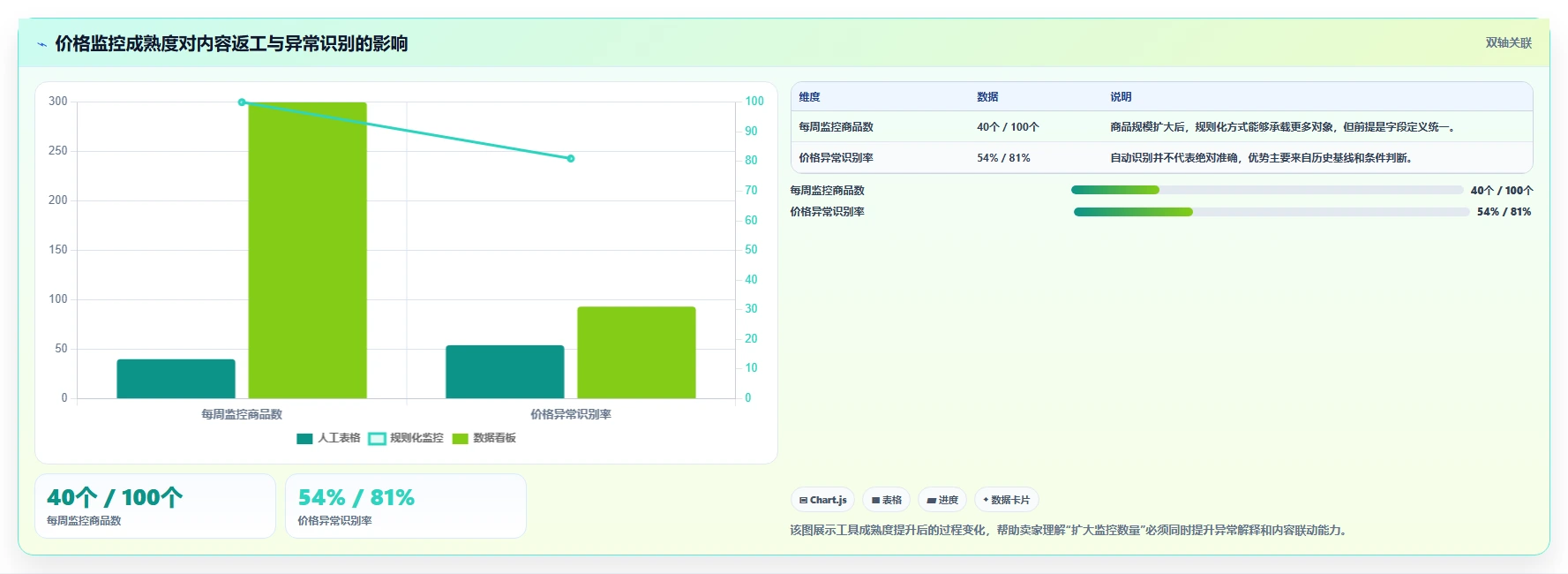This screenshot has width=1568, height=574.
Task: Click the 40个 / 100个 stat card
Action: pos(155,506)
